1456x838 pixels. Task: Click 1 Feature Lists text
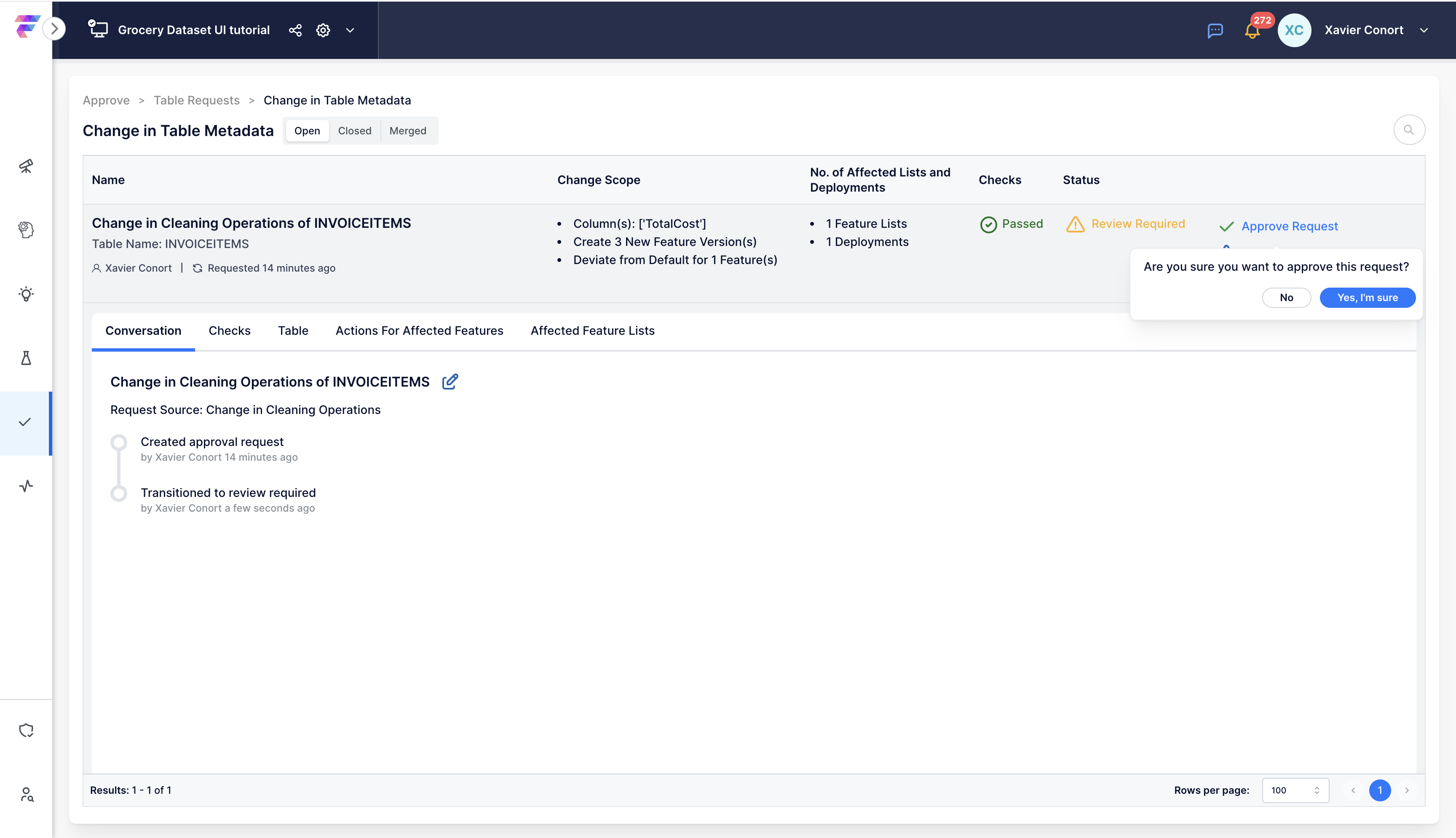click(x=866, y=223)
